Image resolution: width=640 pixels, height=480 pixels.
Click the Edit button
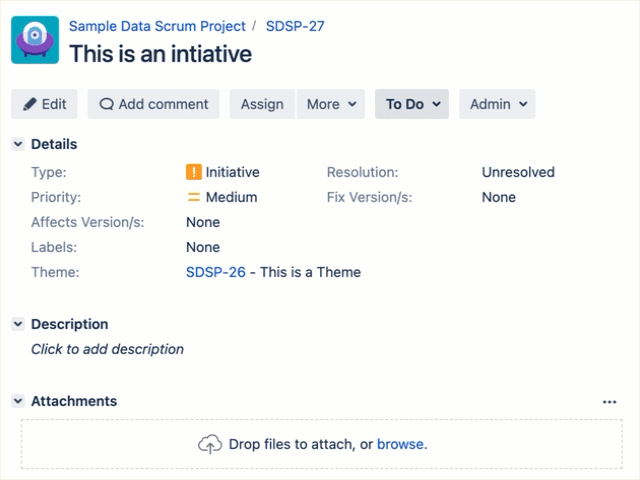pyautogui.click(x=44, y=104)
